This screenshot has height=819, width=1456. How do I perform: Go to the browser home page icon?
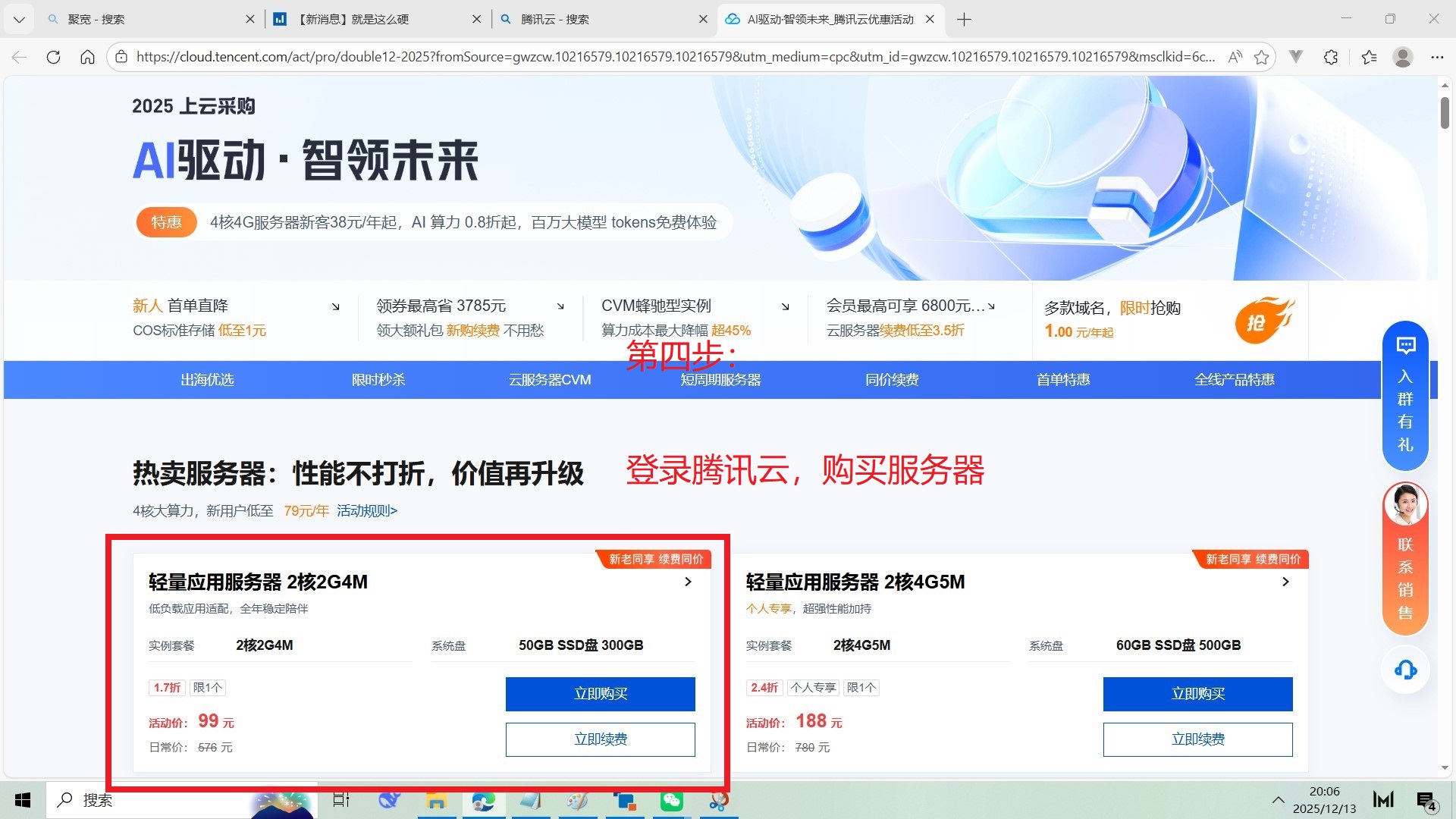coord(87,57)
